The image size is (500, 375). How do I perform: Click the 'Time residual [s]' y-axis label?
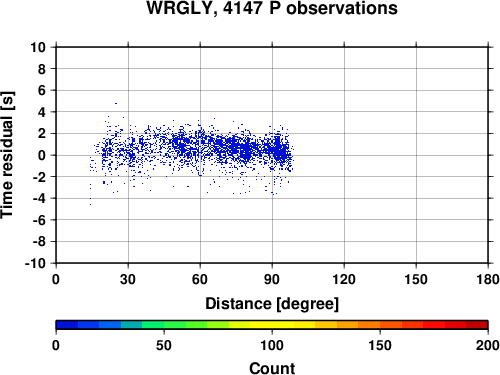point(7,155)
